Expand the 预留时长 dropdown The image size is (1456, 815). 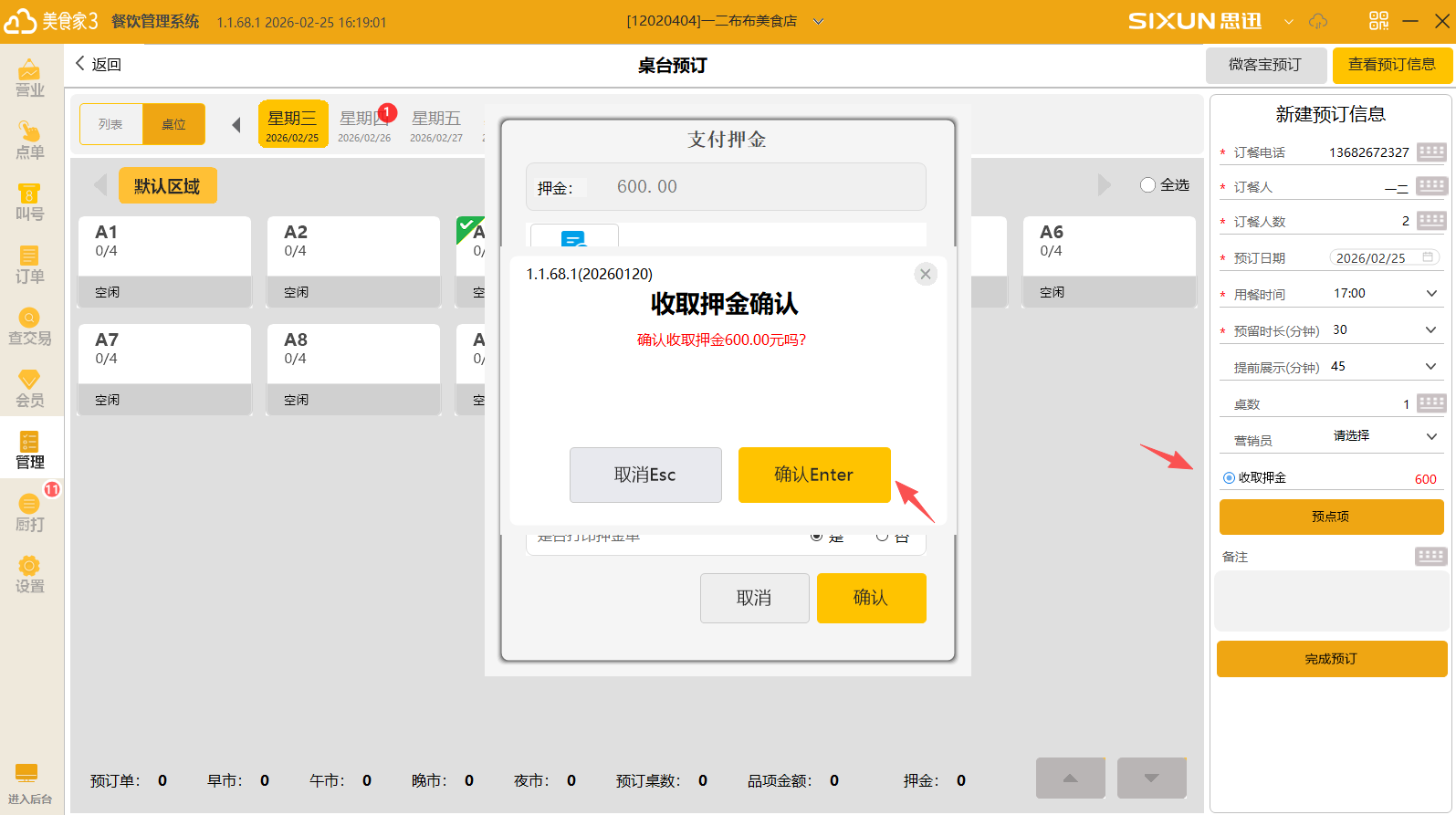pos(1430,329)
